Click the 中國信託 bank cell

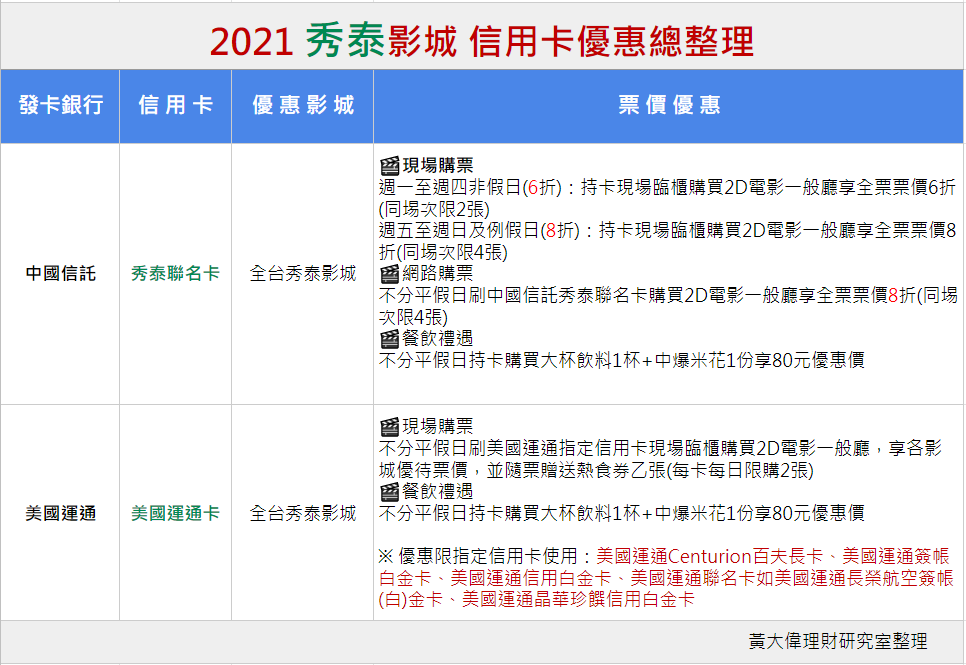(x=60, y=274)
